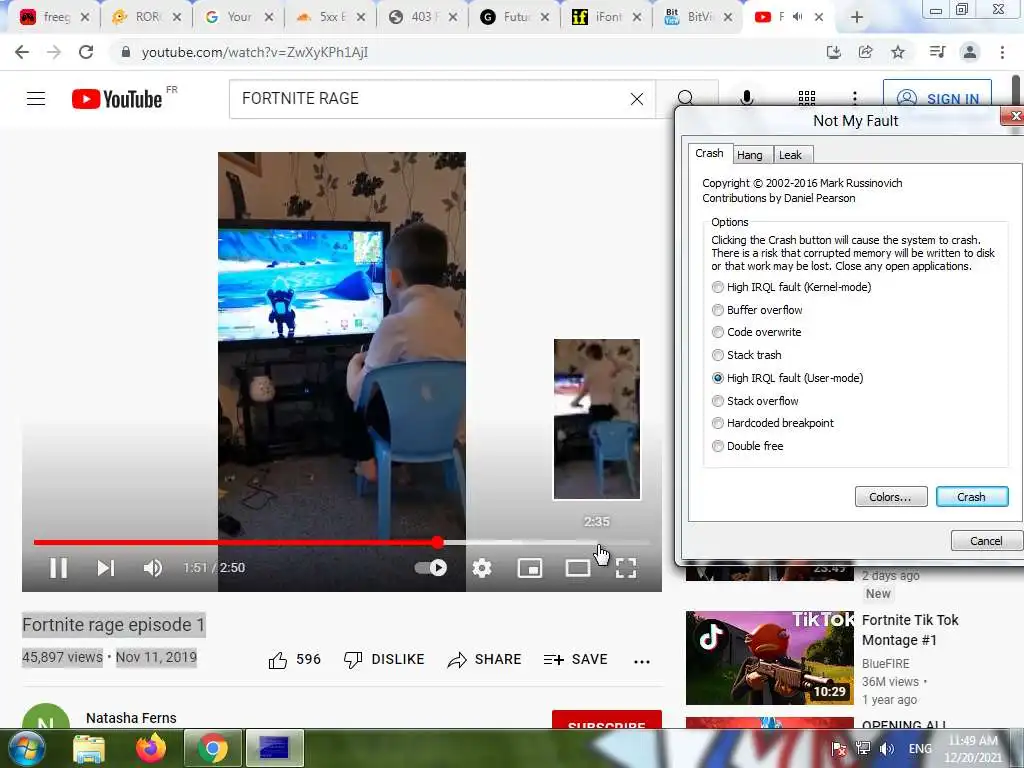
Task: Open Fortnite Tik Tok Montage #1 title
Action: (910, 630)
